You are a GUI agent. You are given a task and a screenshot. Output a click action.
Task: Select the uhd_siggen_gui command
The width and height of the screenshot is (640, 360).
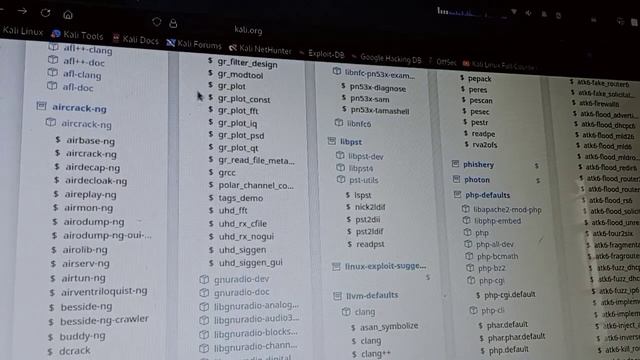pyautogui.click(x=251, y=263)
